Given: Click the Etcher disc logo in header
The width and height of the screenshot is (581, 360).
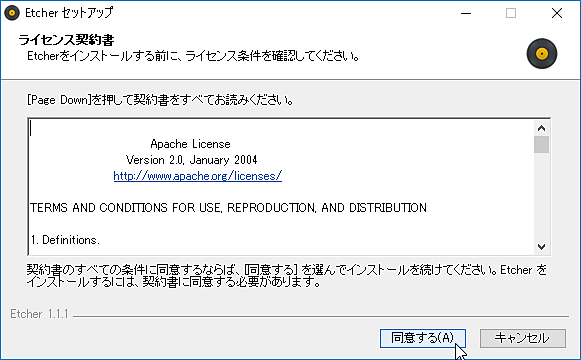Looking at the screenshot, I should point(542,54).
